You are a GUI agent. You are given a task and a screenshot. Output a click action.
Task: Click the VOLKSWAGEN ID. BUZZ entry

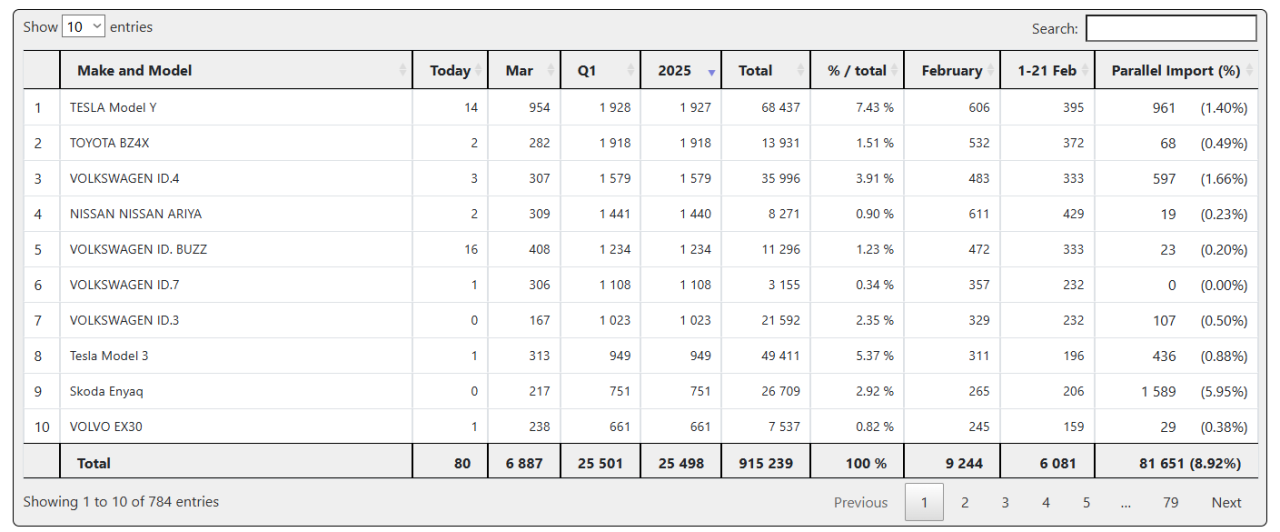click(x=138, y=250)
